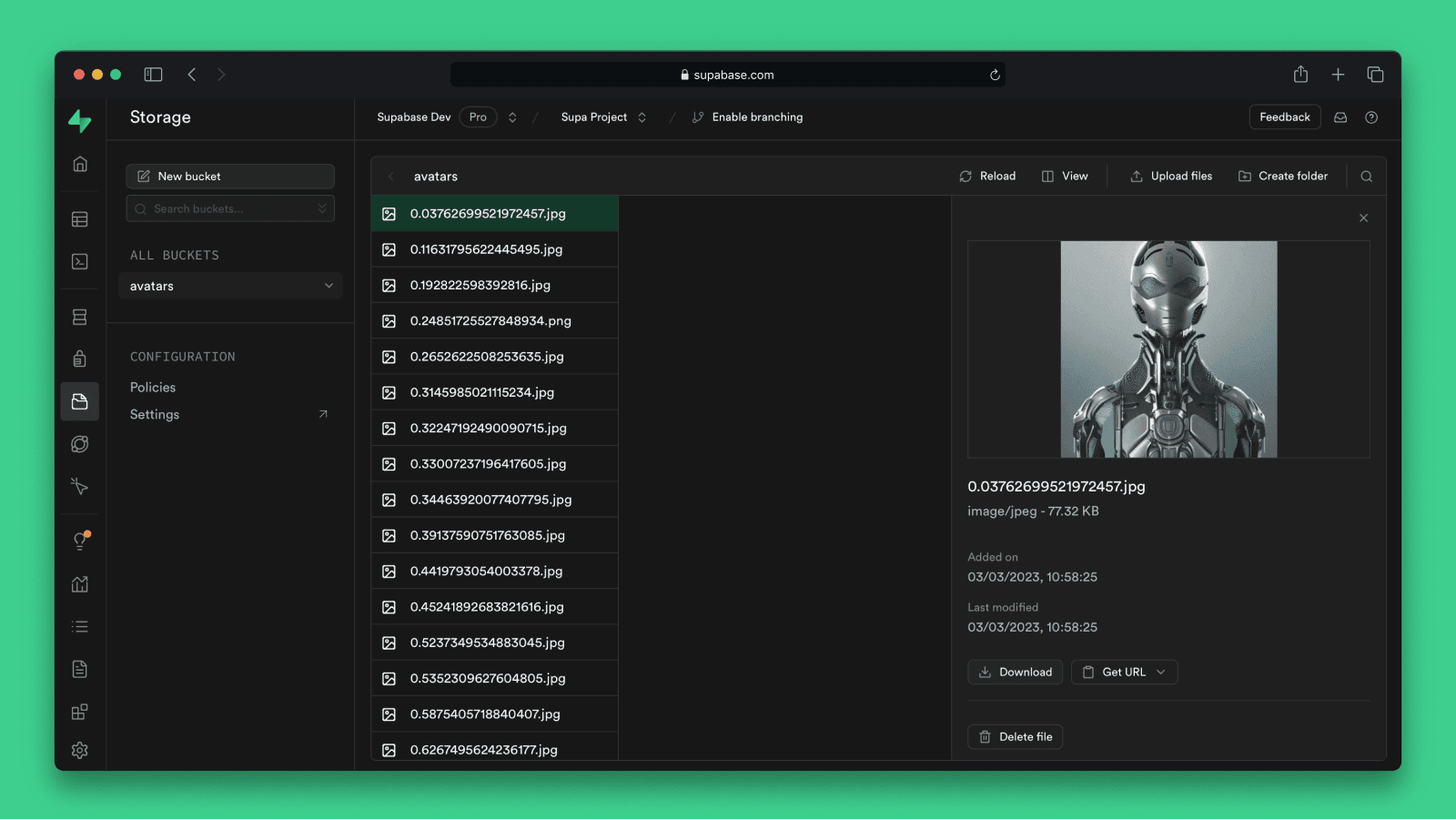Open the Authentication lock icon in sidebar

pos(80,359)
